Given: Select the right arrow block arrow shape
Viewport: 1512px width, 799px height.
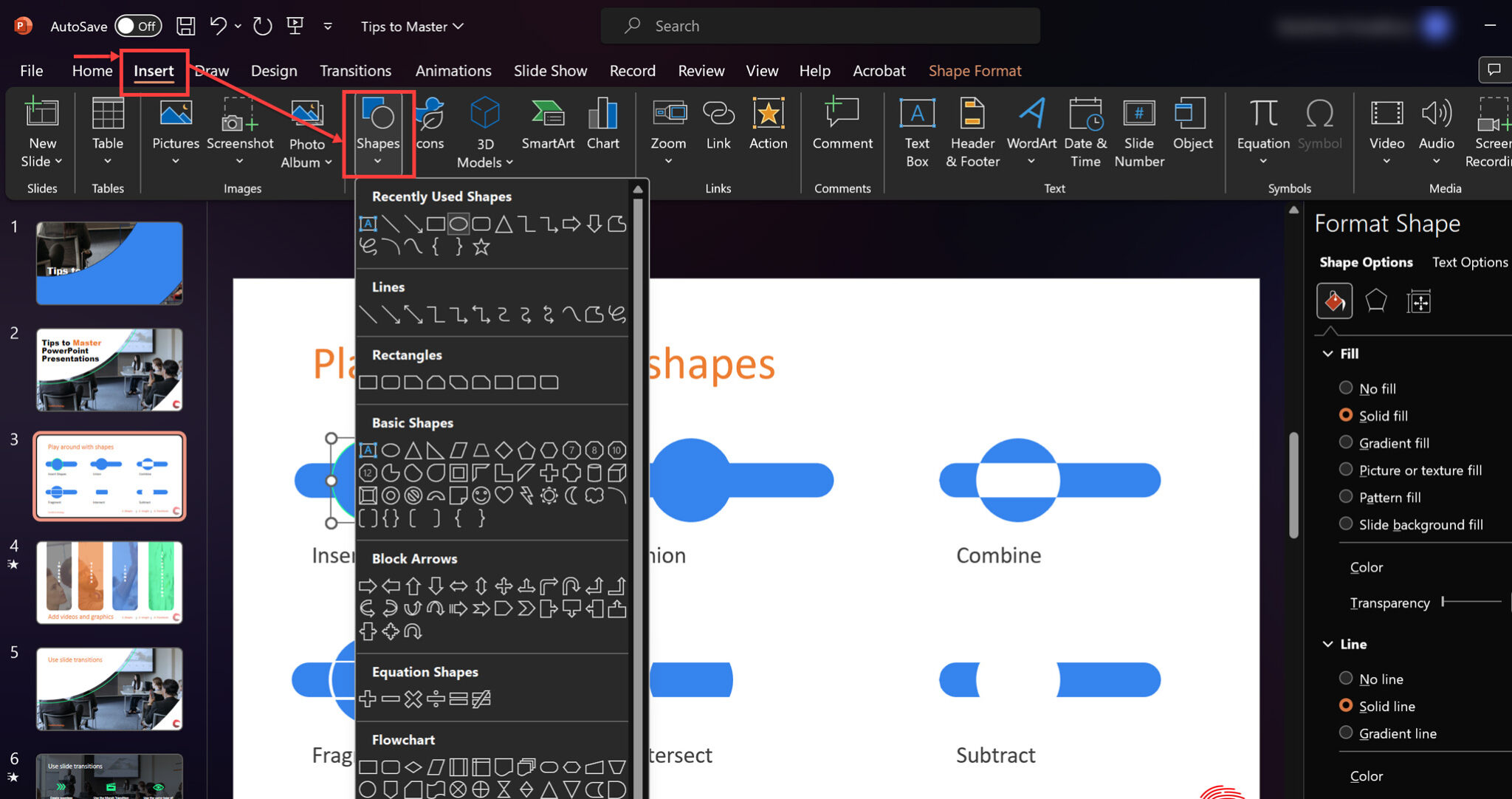Looking at the screenshot, I should coord(368,586).
